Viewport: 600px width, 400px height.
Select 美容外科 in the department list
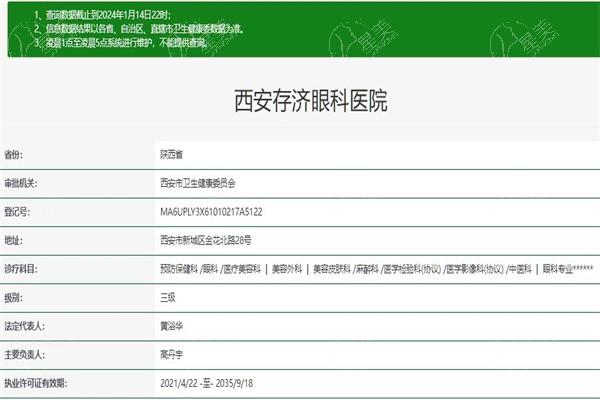[287, 269]
